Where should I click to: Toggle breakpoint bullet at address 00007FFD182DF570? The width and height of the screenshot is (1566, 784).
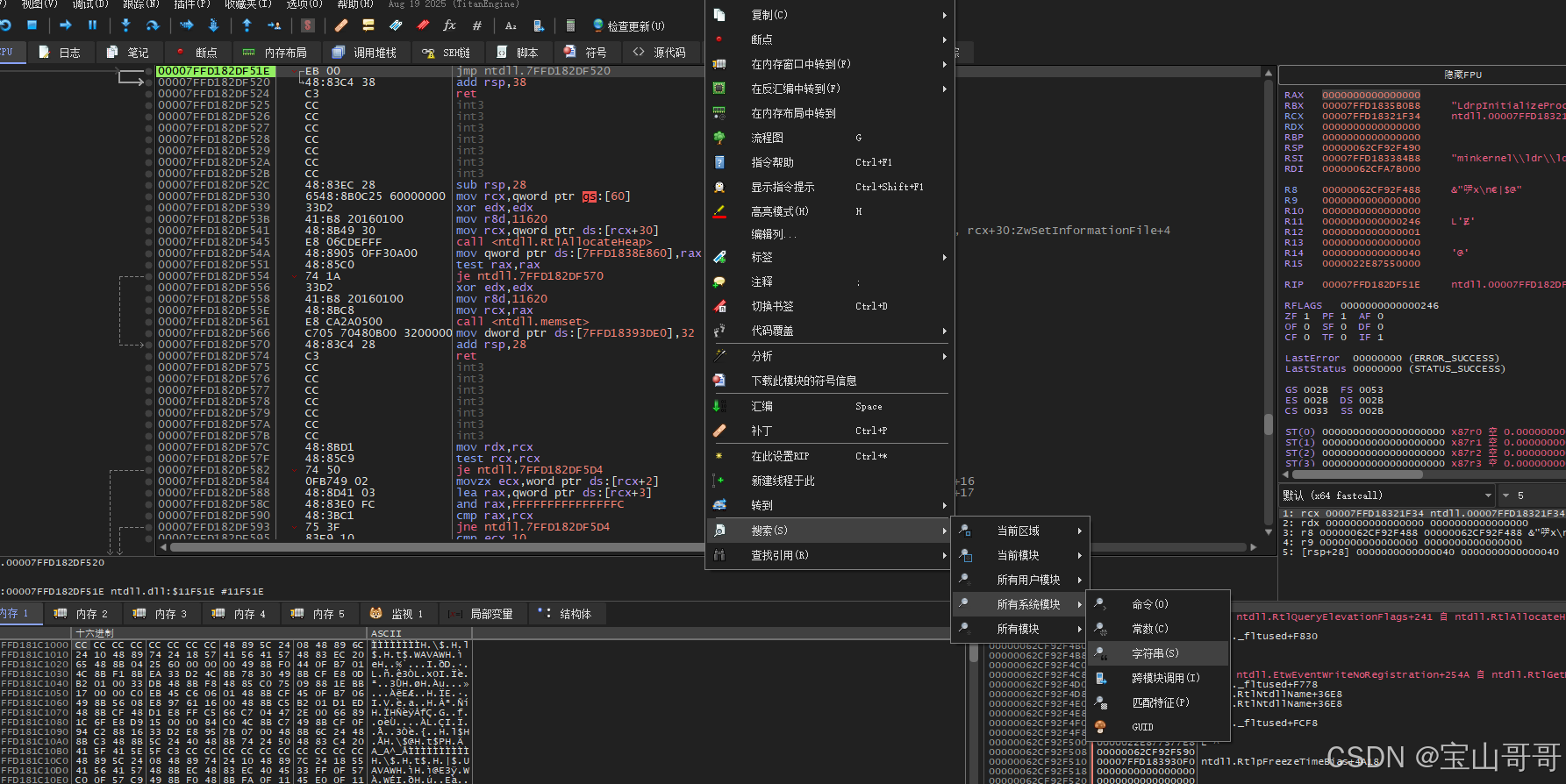(x=149, y=345)
